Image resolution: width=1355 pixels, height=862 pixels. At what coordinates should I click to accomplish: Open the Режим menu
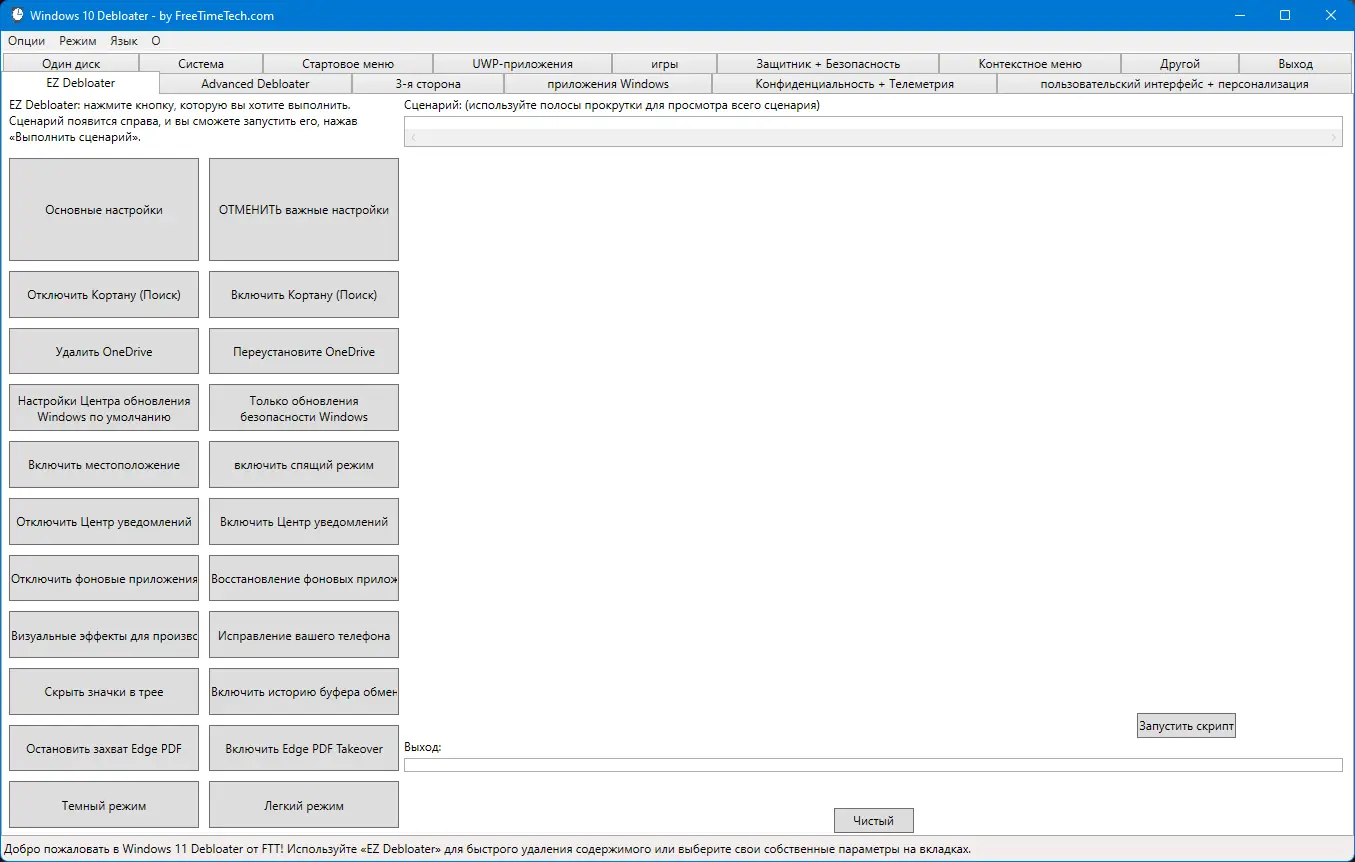pos(78,41)
